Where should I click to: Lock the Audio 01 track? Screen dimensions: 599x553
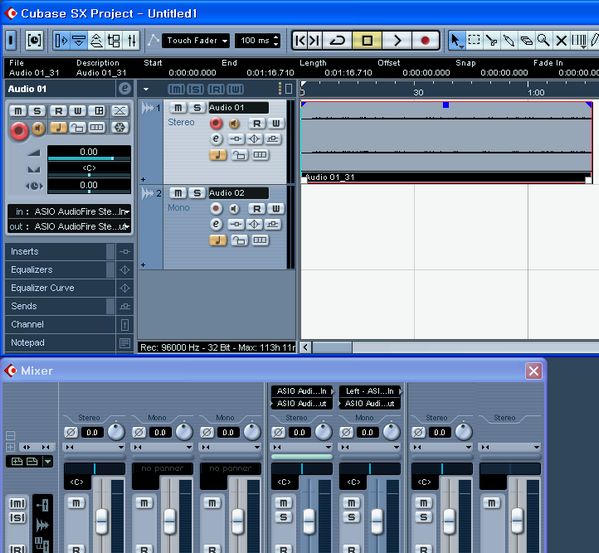point(239,155)
